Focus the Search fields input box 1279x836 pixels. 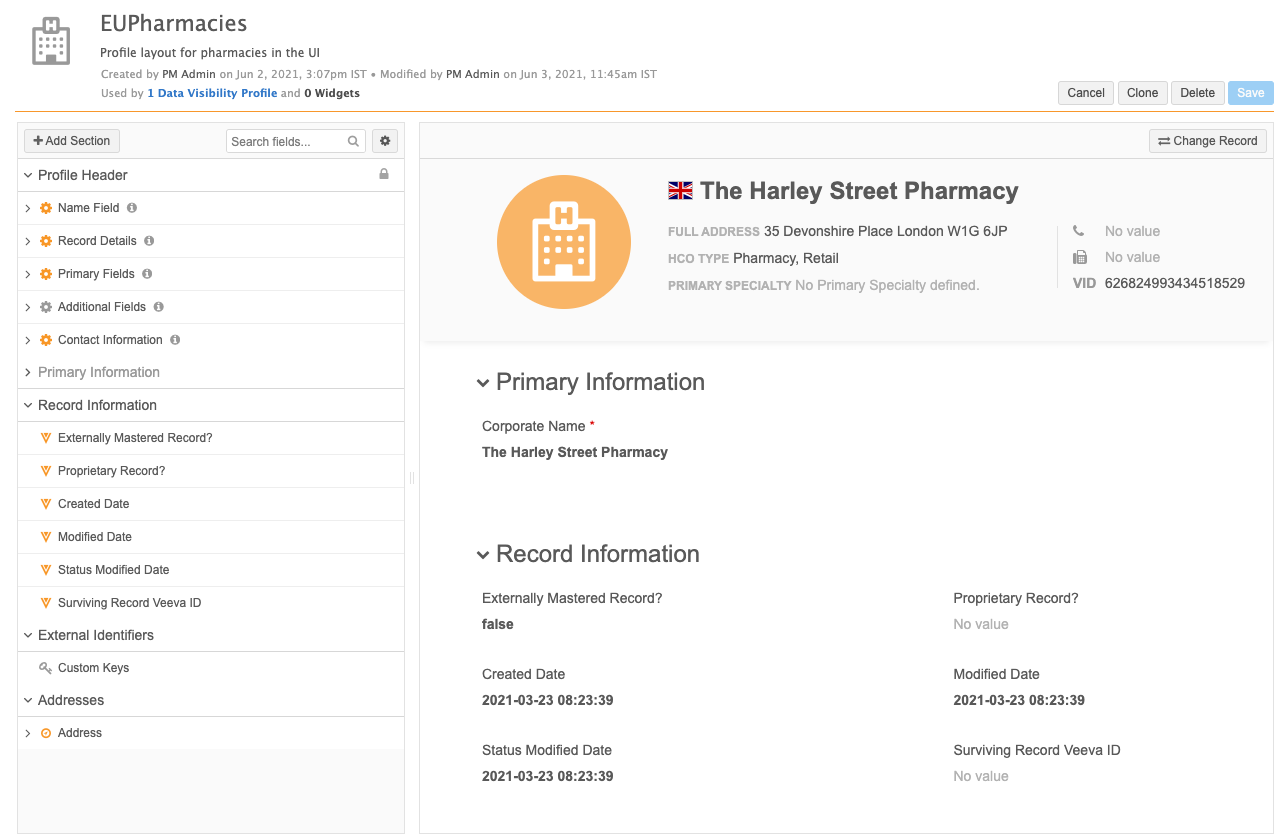(286, 141)
